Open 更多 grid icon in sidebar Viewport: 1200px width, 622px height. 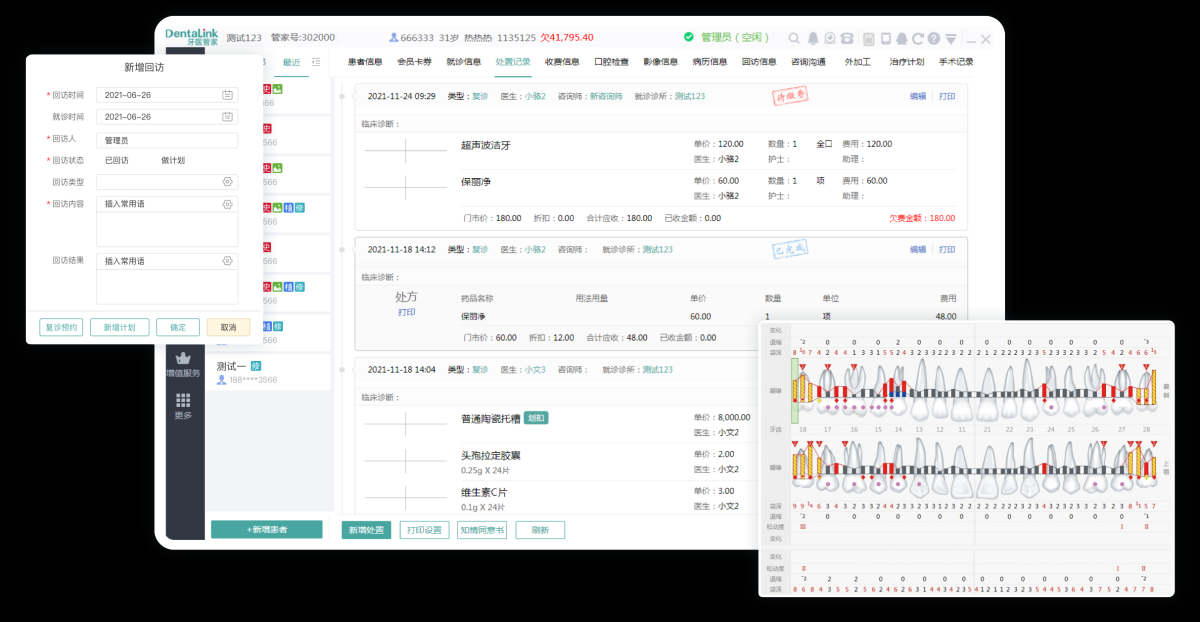tap(183, 401)
